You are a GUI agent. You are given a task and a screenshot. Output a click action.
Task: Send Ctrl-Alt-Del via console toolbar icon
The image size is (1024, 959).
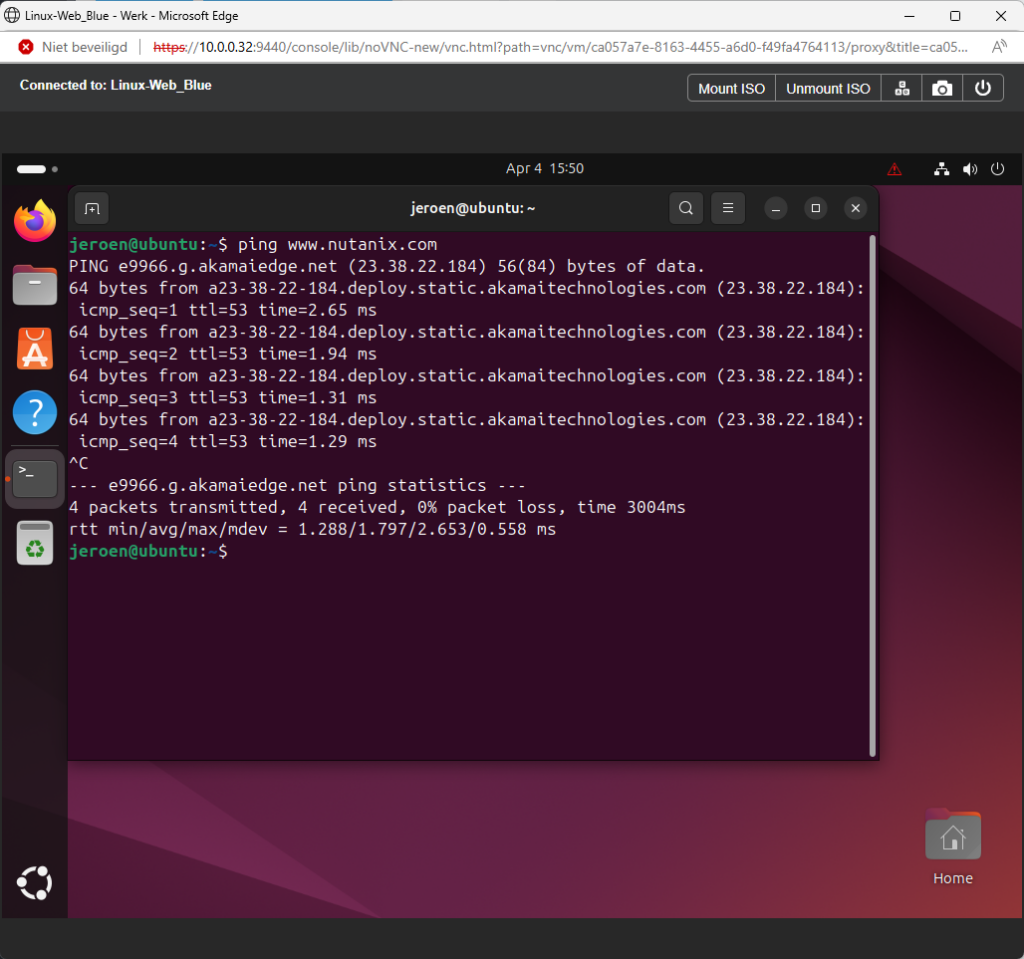pos(902,88)
